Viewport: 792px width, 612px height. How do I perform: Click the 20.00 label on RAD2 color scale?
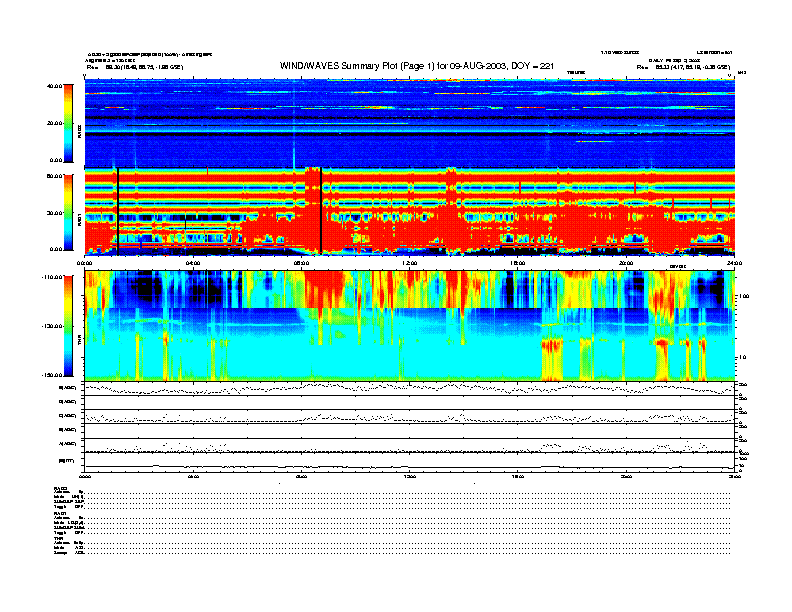coord(54,123)
